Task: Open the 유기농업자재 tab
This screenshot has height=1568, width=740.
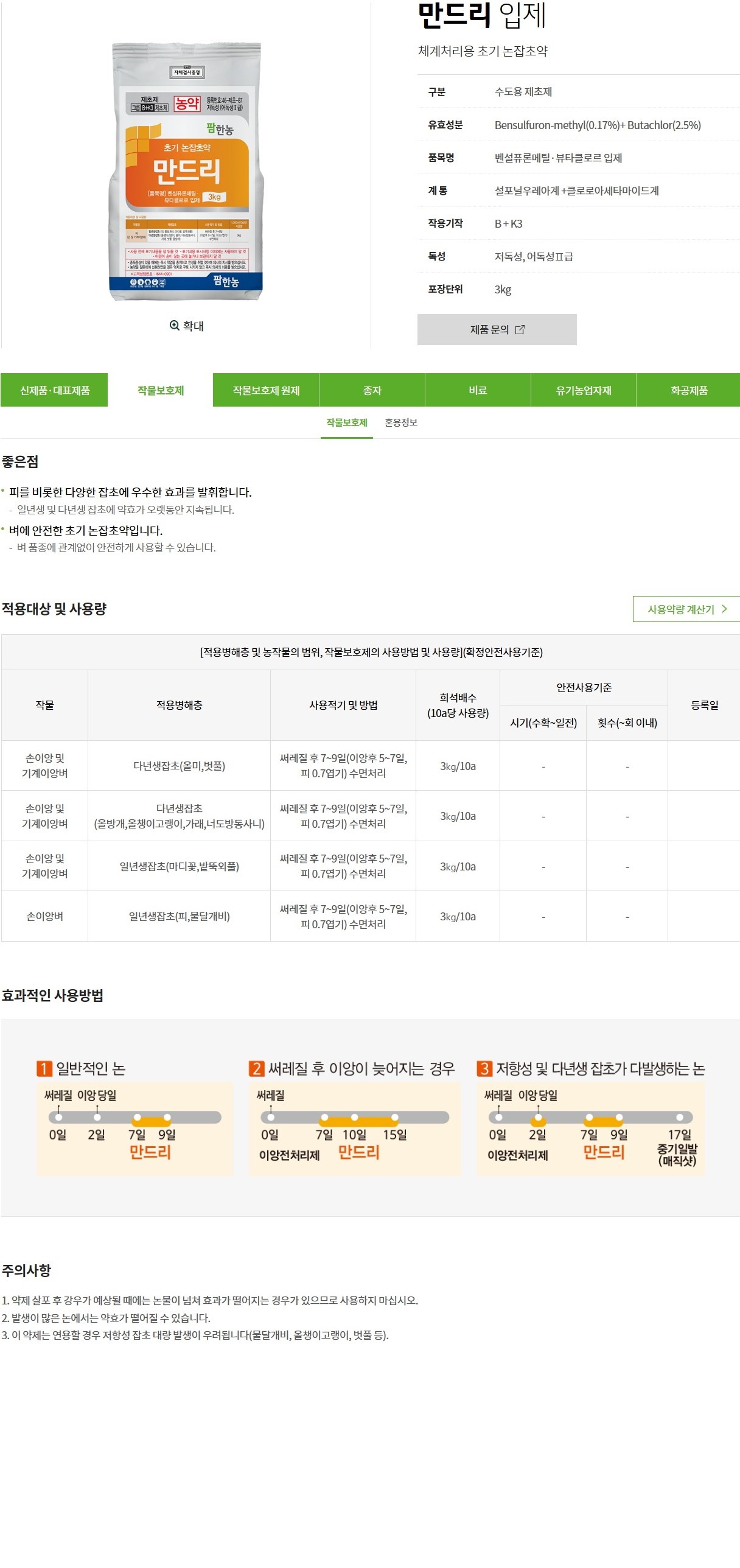Action: tap(584, 390)
